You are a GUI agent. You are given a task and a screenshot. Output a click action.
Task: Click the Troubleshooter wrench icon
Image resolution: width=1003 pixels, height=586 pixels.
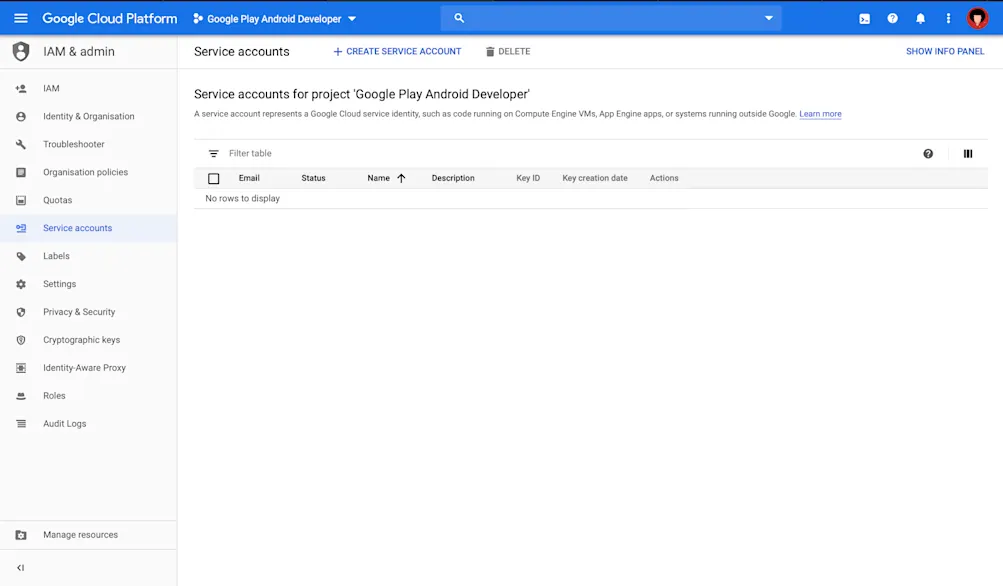tap(20, 145)
